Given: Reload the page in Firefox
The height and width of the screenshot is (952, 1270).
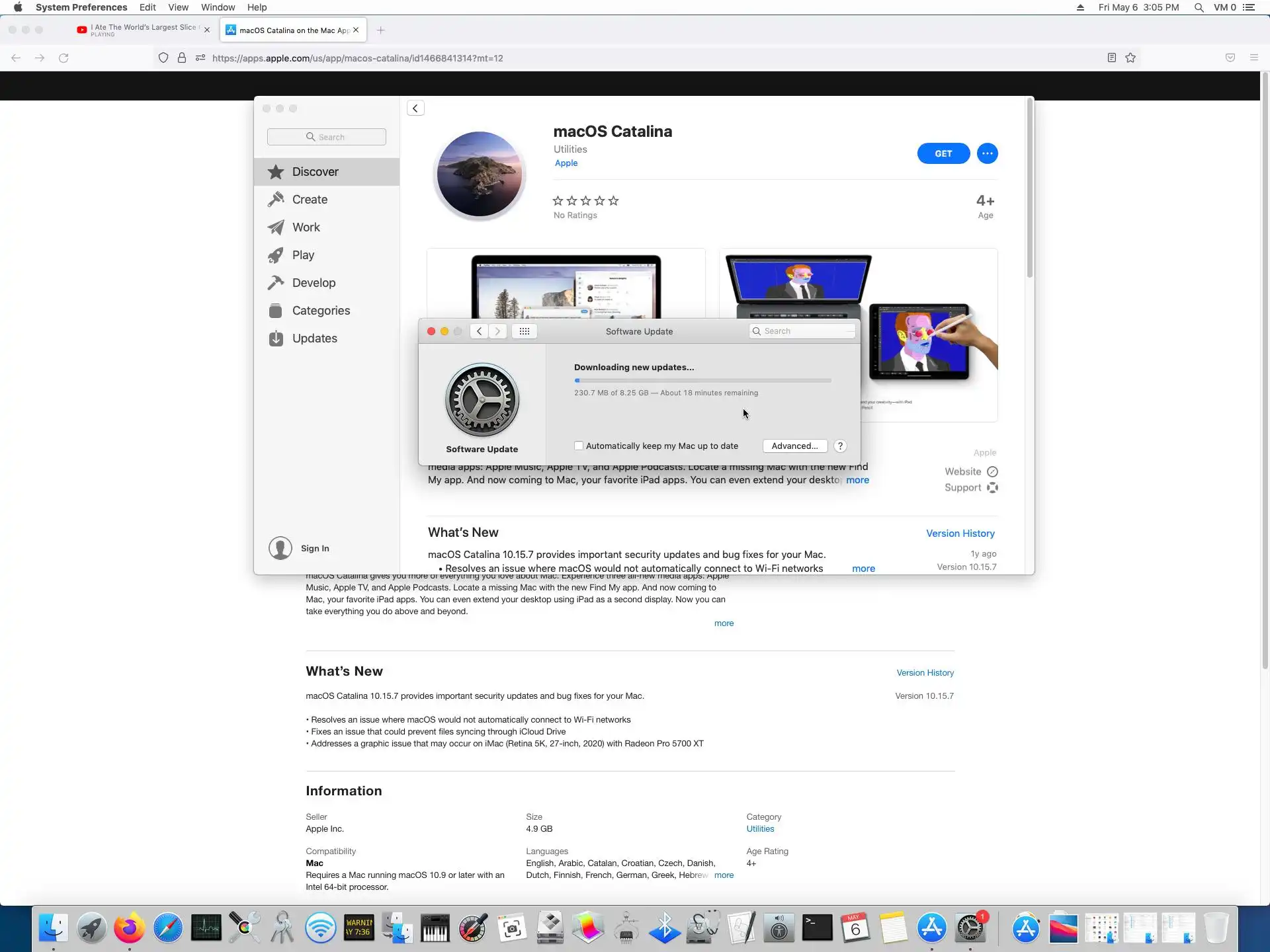Looking at the screenshot, I should (x=63, y=58).
